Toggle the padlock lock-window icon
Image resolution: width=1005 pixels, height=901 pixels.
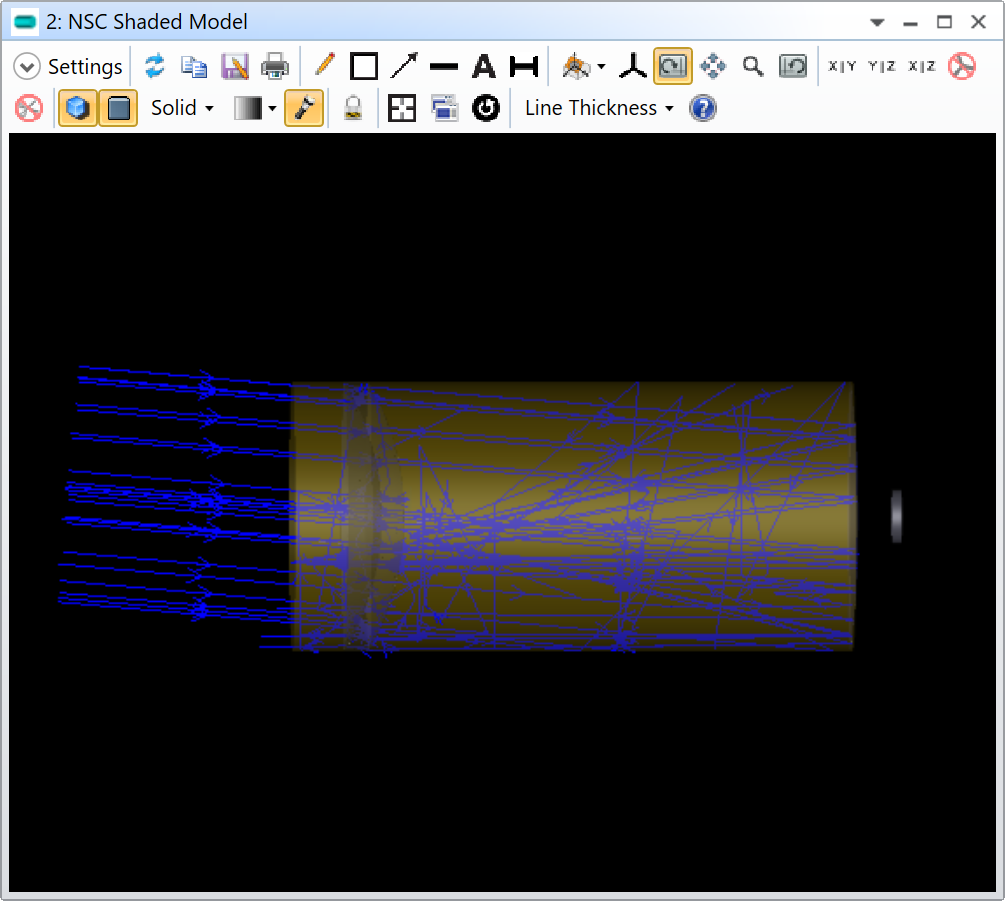pos(353,108)
